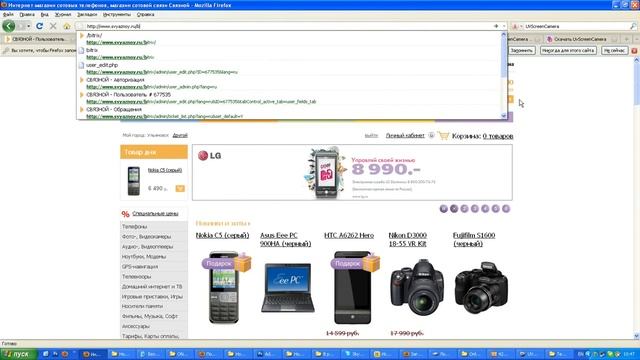
Task: Select the second banner slide dot
Action: click(454, 209)
